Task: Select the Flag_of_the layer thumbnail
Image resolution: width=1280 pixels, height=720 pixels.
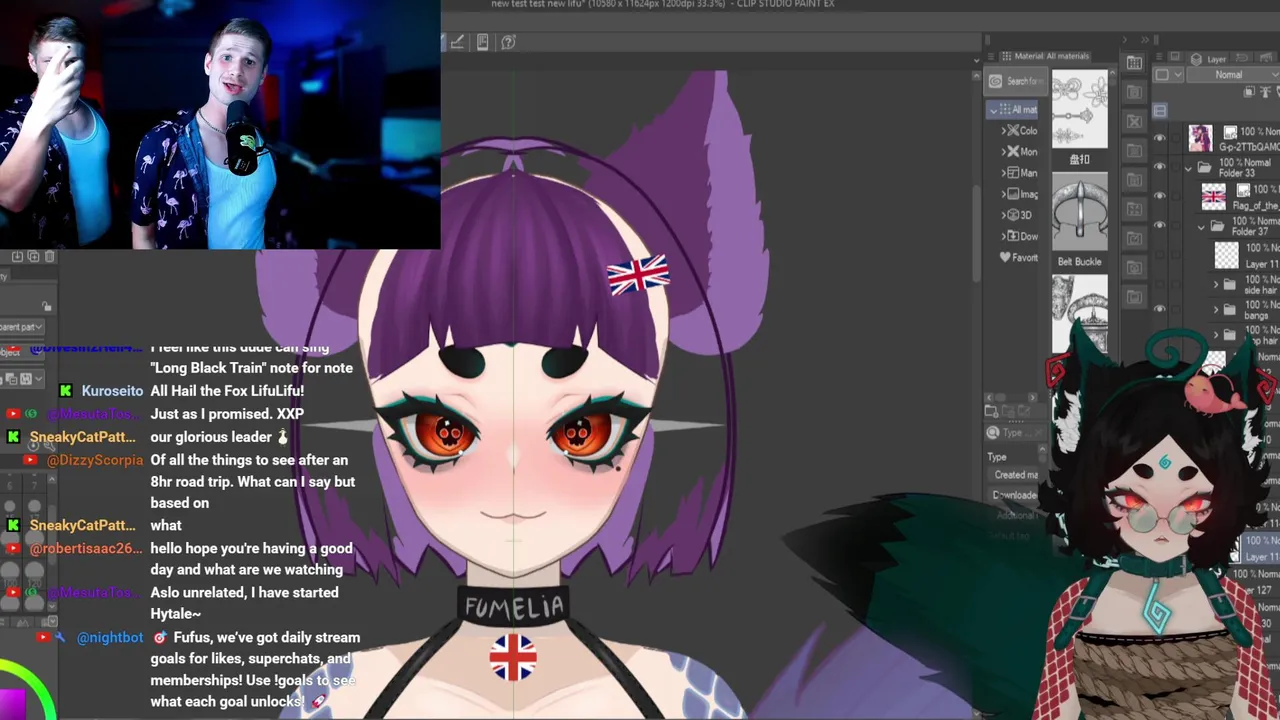Action: (x=1214, y=196)
